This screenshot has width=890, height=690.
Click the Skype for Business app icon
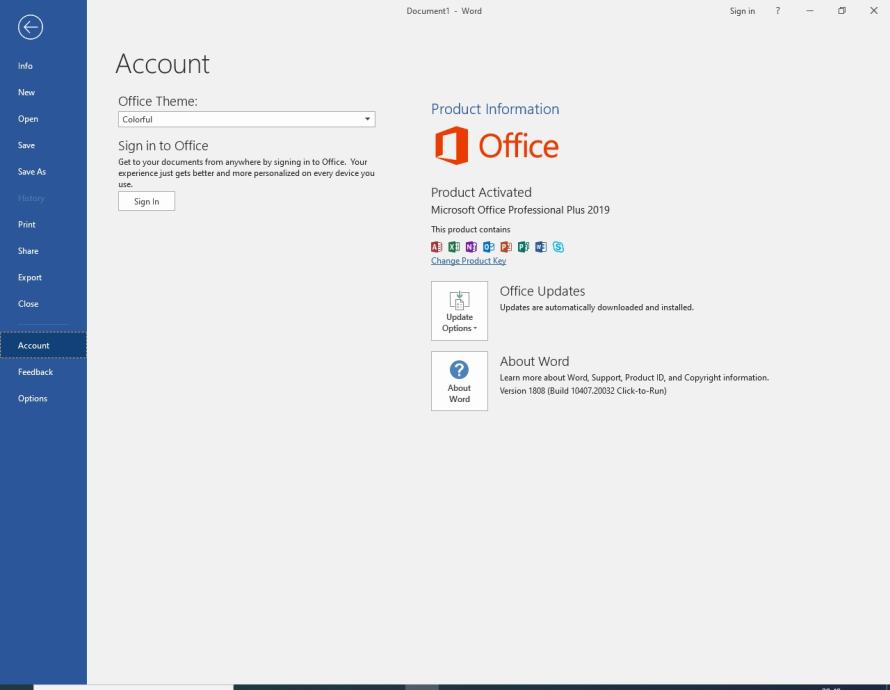coord(559,247)
